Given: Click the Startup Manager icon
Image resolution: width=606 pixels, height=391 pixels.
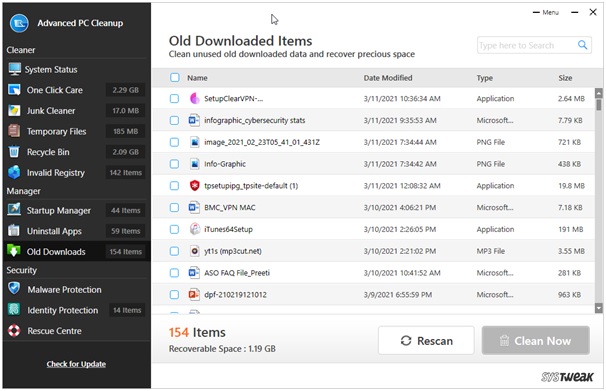Looking at the screenshot, I should 14,210.
